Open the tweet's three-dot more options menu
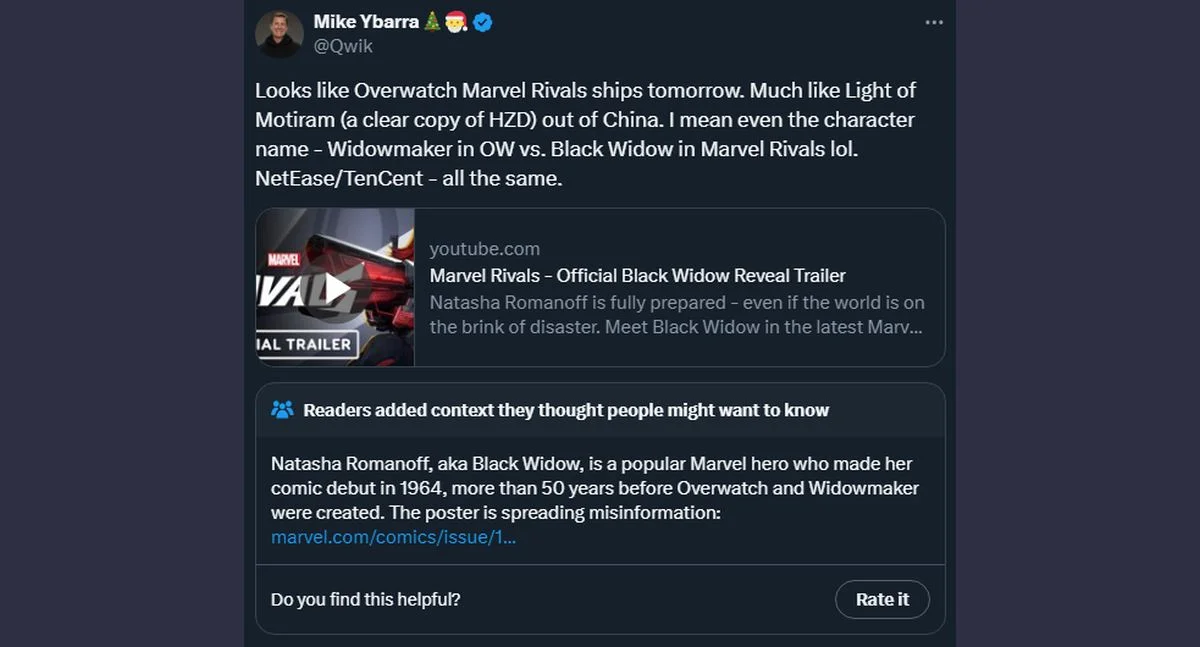The height and width of the screenshot is (647, 1200). [934, 22]
